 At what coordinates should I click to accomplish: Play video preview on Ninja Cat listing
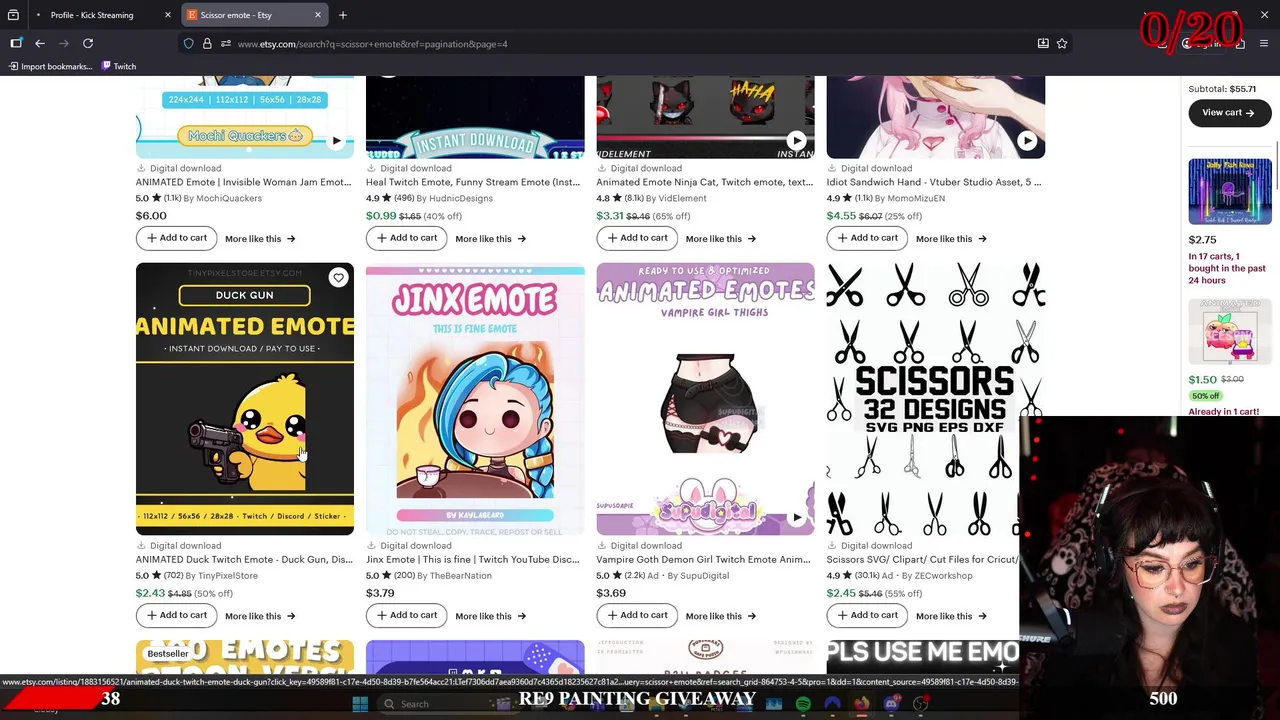point(796,141)
